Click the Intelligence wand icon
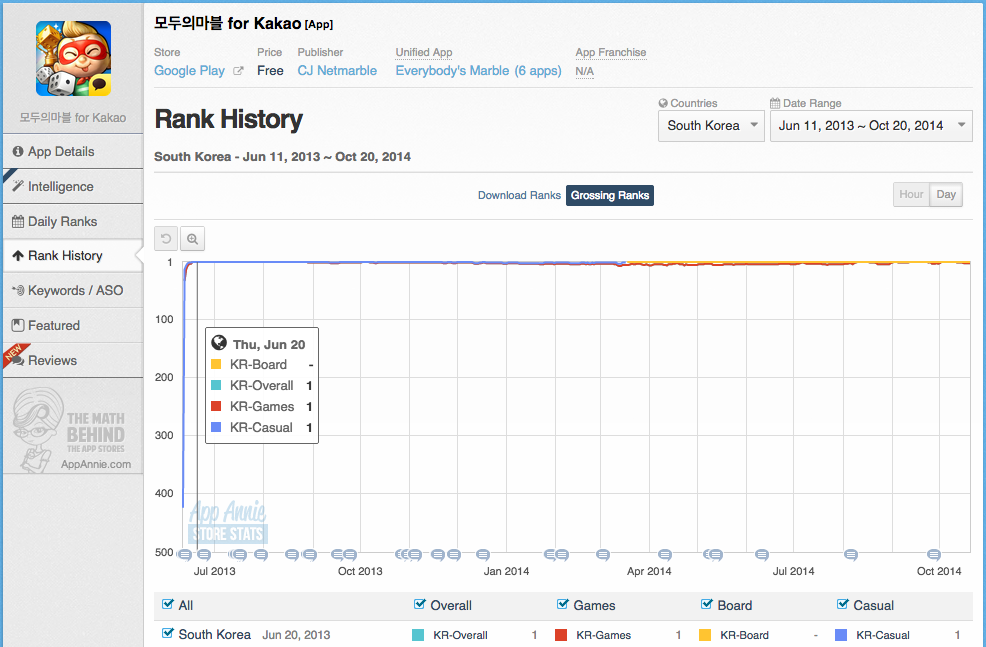Viewport: 986px width, 647px height. (x=18, y=186)
